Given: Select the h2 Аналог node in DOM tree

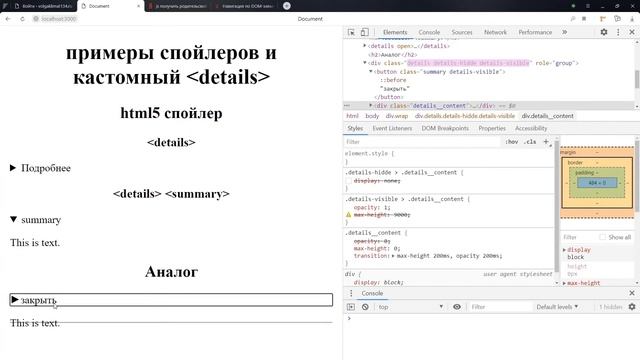Looking at the screenshot, I should 392,54.
